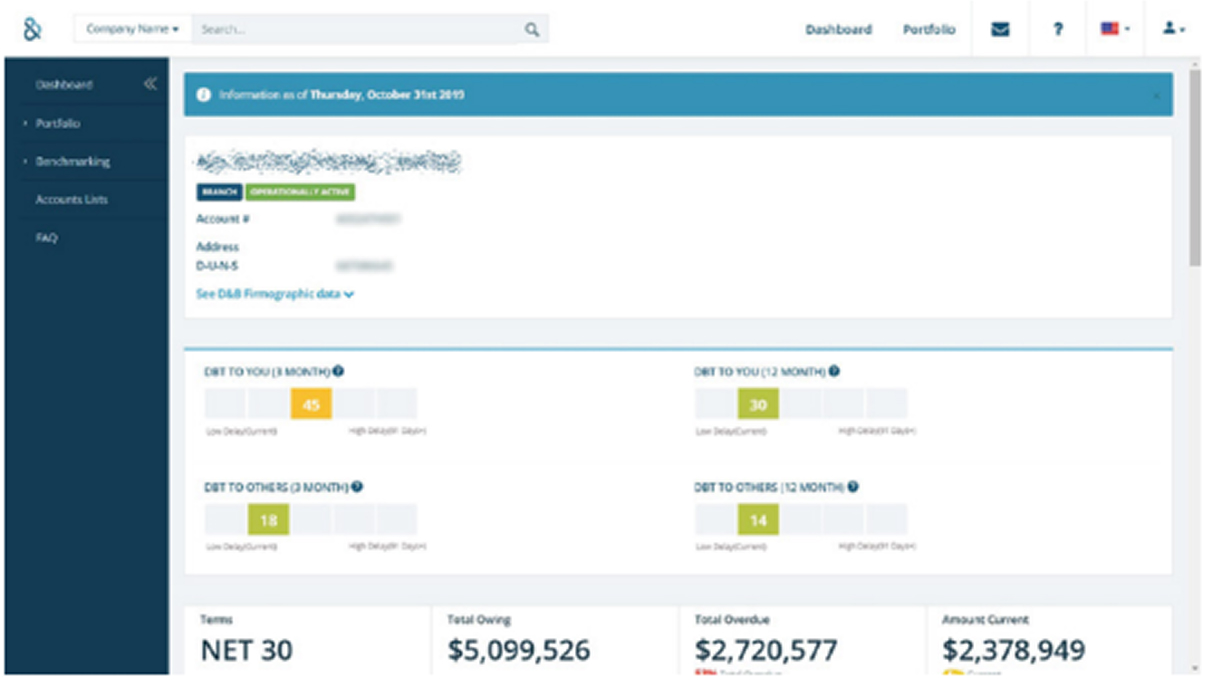This screenshot has height=682, width=1212.
Task: Click Portfolio link in top navigation
Action: click(x=928, y=30)
